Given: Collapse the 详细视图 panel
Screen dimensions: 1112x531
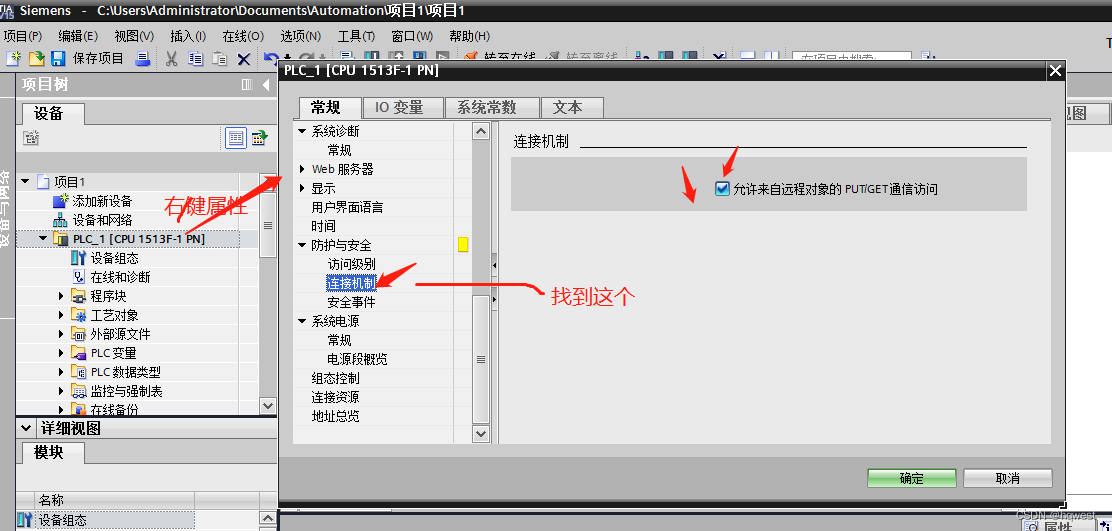Looking at the screenshot, I should [x=26, y=428].
